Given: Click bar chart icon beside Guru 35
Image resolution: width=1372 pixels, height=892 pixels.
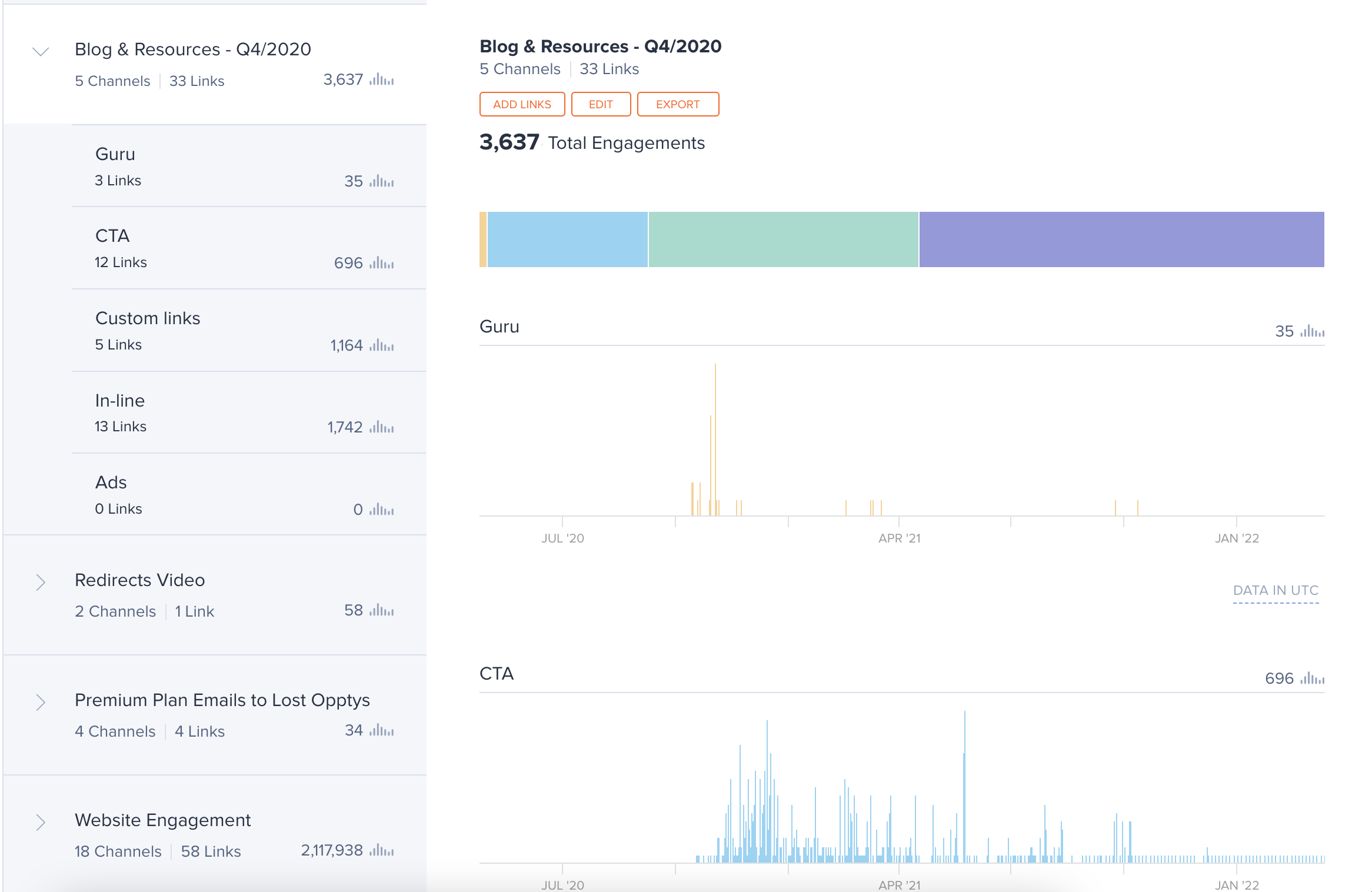Looking at the screenshot, I should 381,181.
